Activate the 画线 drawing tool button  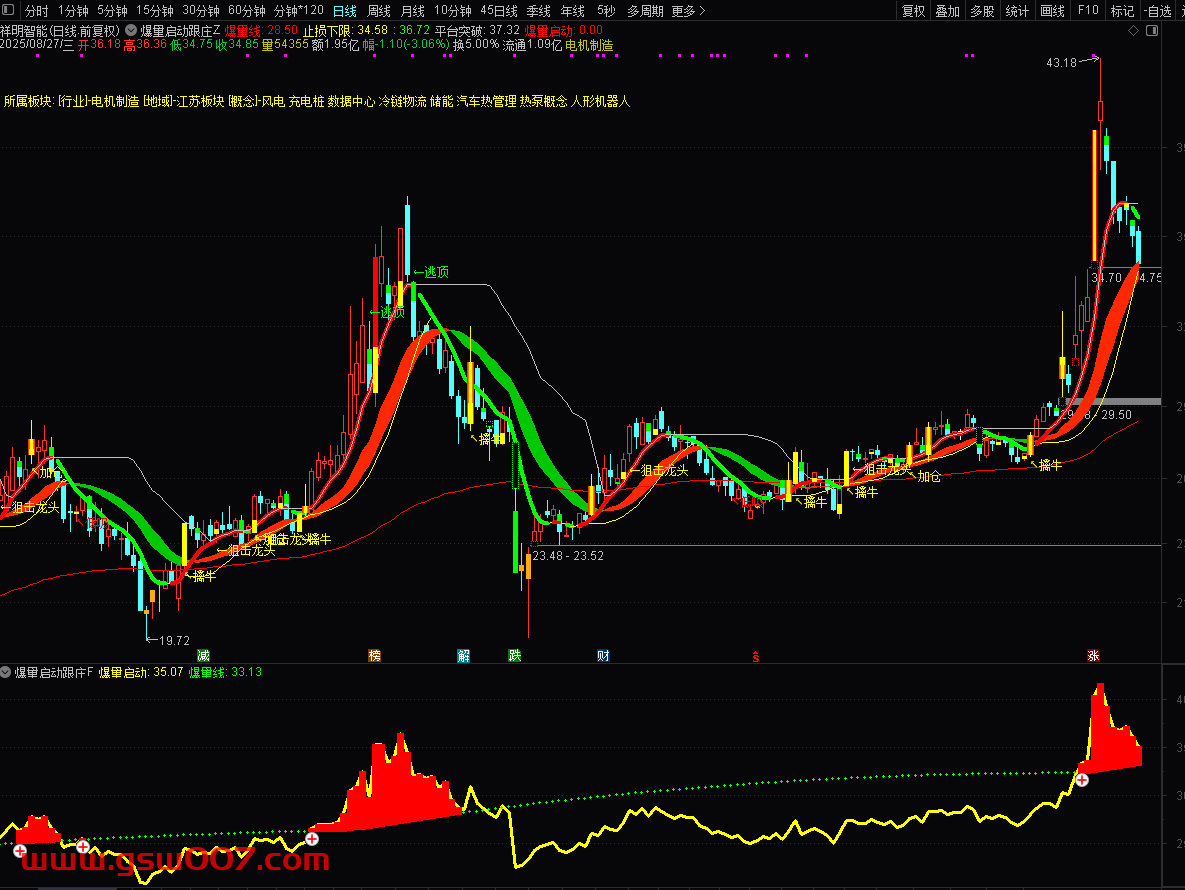[1052, 11]
